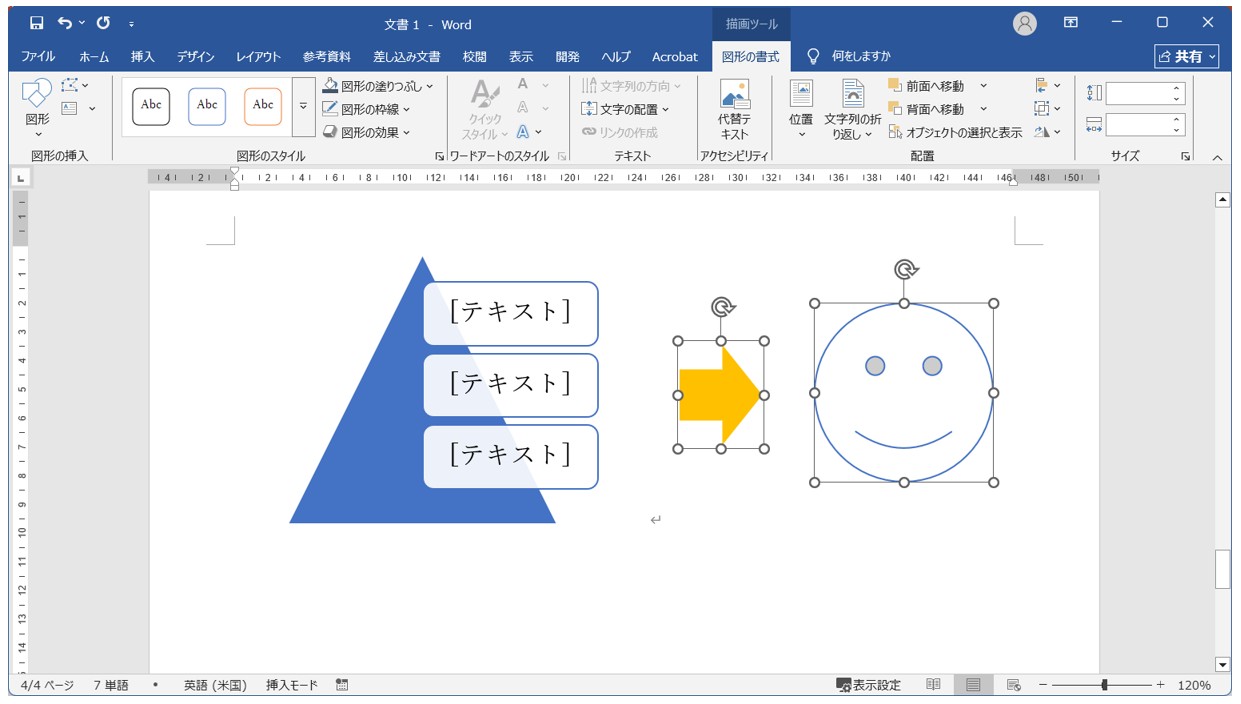1241x704 pixels.
Task: Expand the shape styles gallery
Action: [304, 106]
